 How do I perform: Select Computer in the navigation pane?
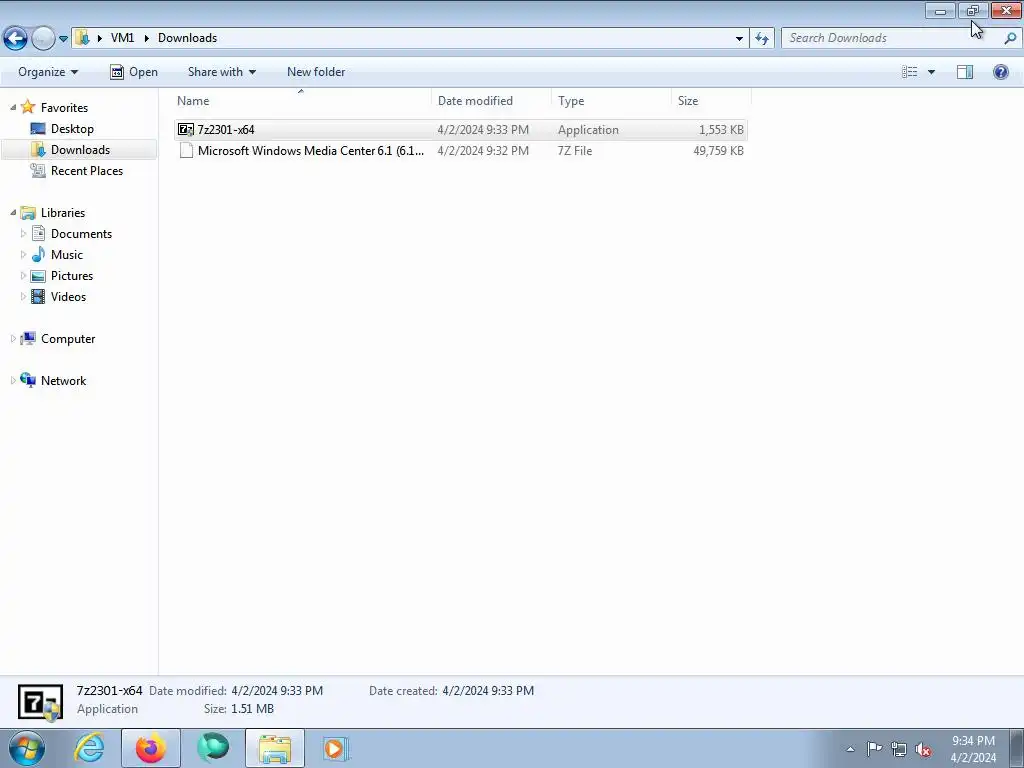click(68, 338)
